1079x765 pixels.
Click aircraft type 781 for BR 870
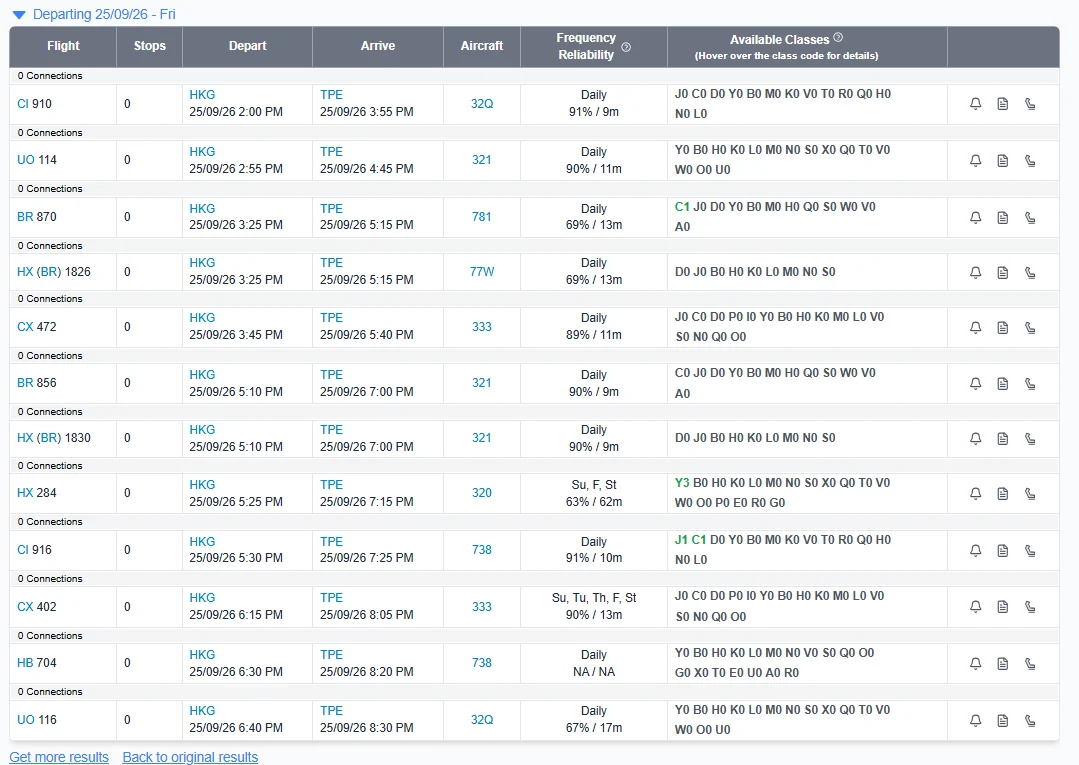(482, 217)
